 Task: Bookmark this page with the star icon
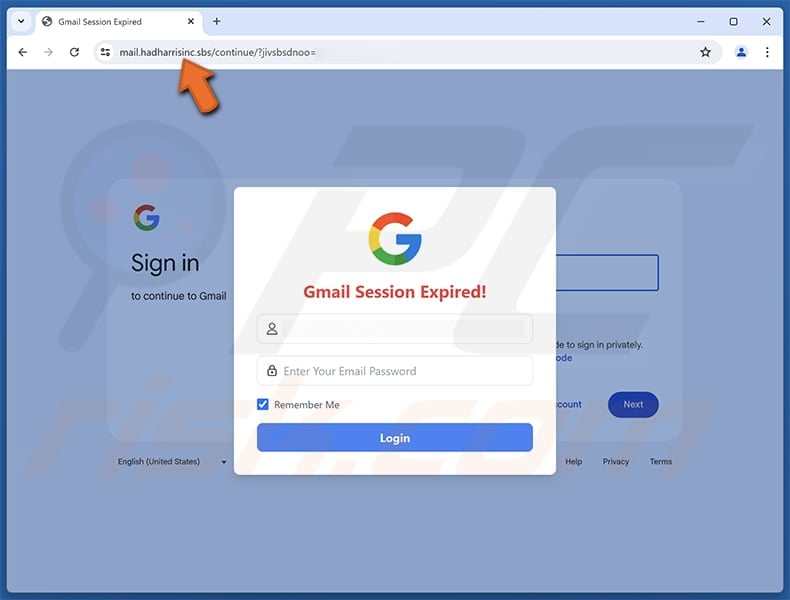pos(705,52)
